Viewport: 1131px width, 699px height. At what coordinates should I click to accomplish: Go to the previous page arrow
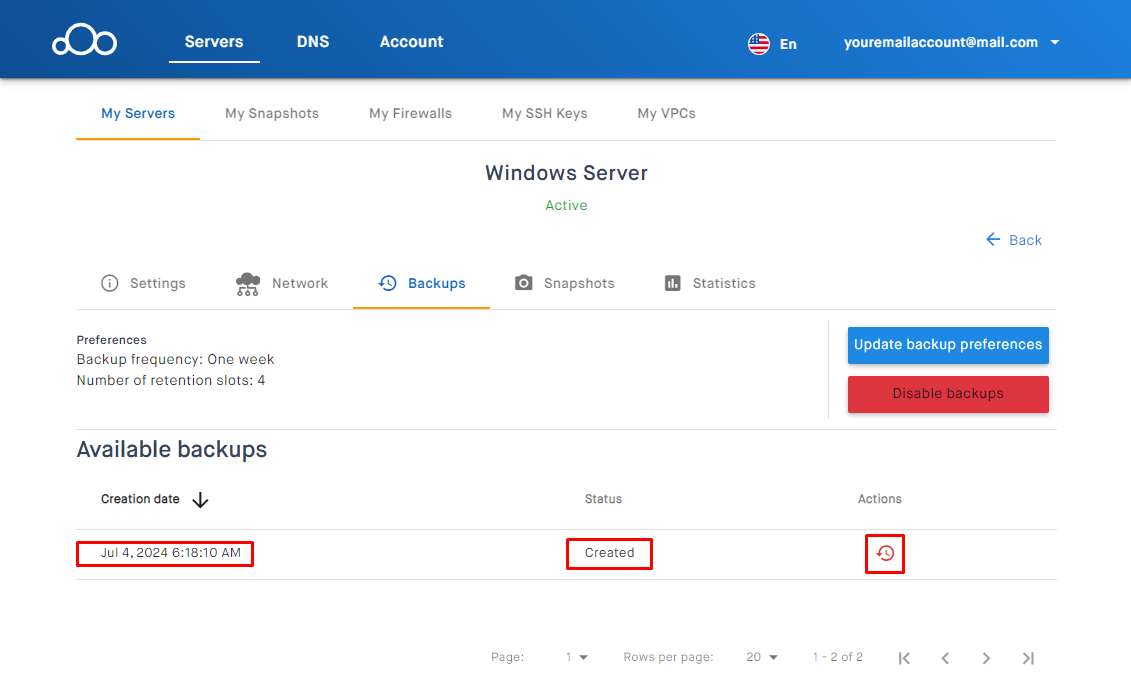click(x=945, y=658)
